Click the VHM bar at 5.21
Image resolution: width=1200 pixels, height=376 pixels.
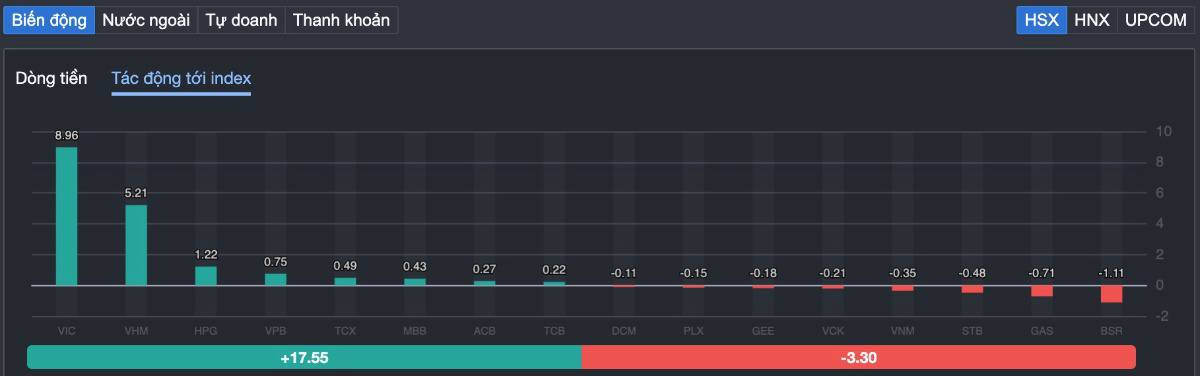tap(136, 245)
